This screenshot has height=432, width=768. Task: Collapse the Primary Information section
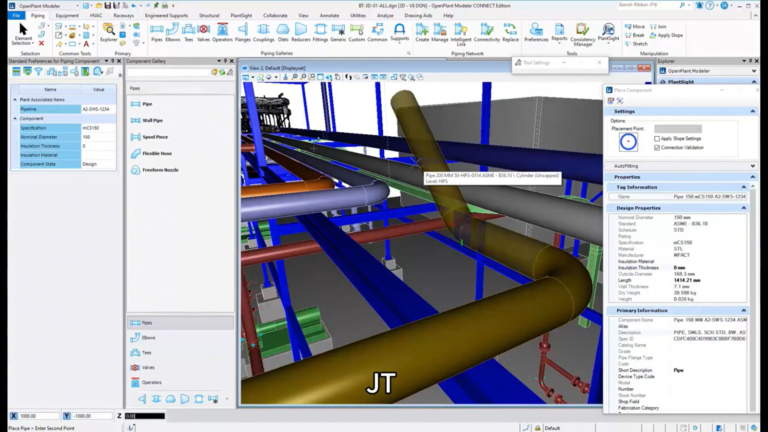(x=744, y=311)
